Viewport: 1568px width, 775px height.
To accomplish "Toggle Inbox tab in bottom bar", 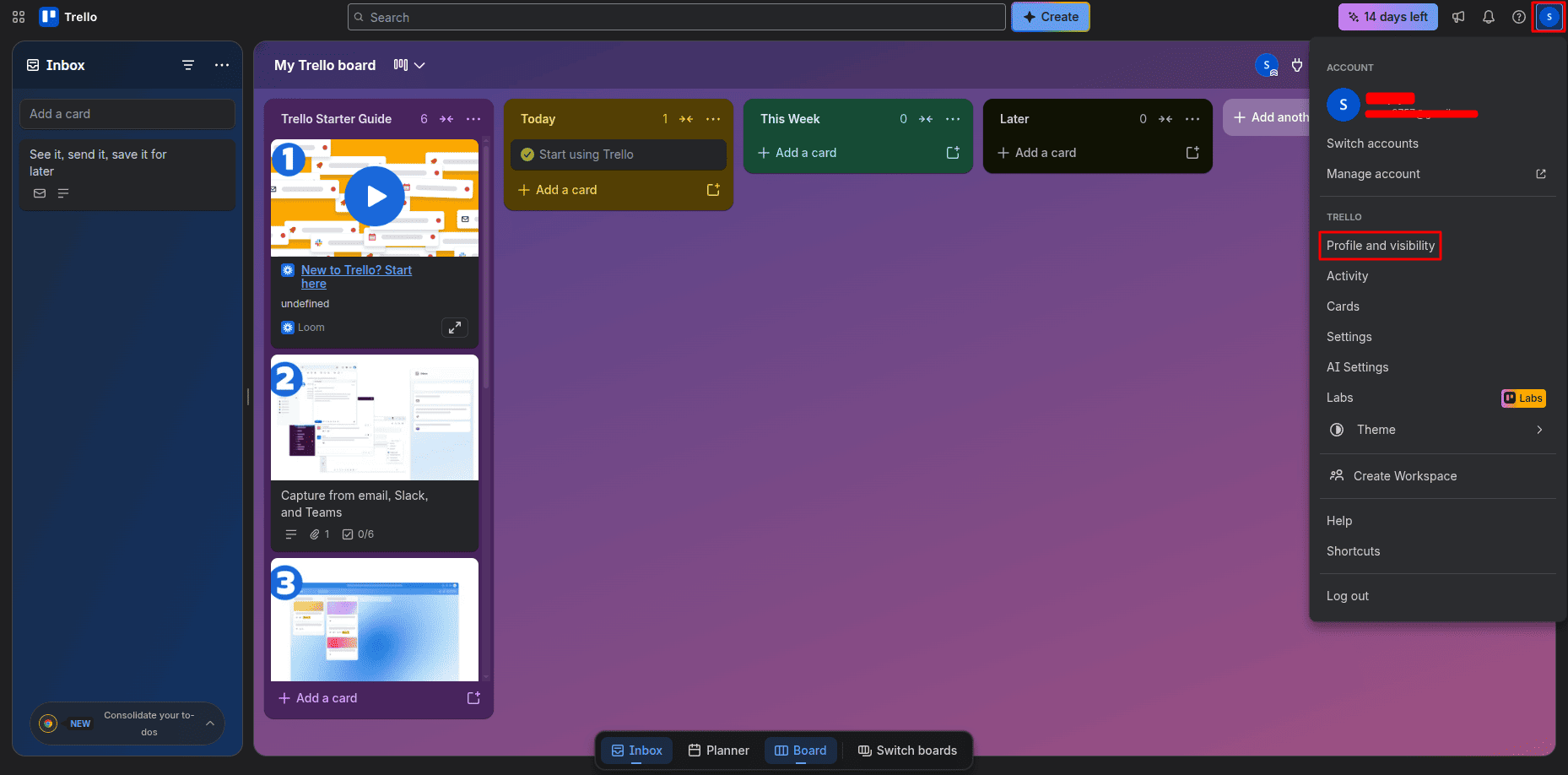I will pyautogui.click(x=637, y=751).
